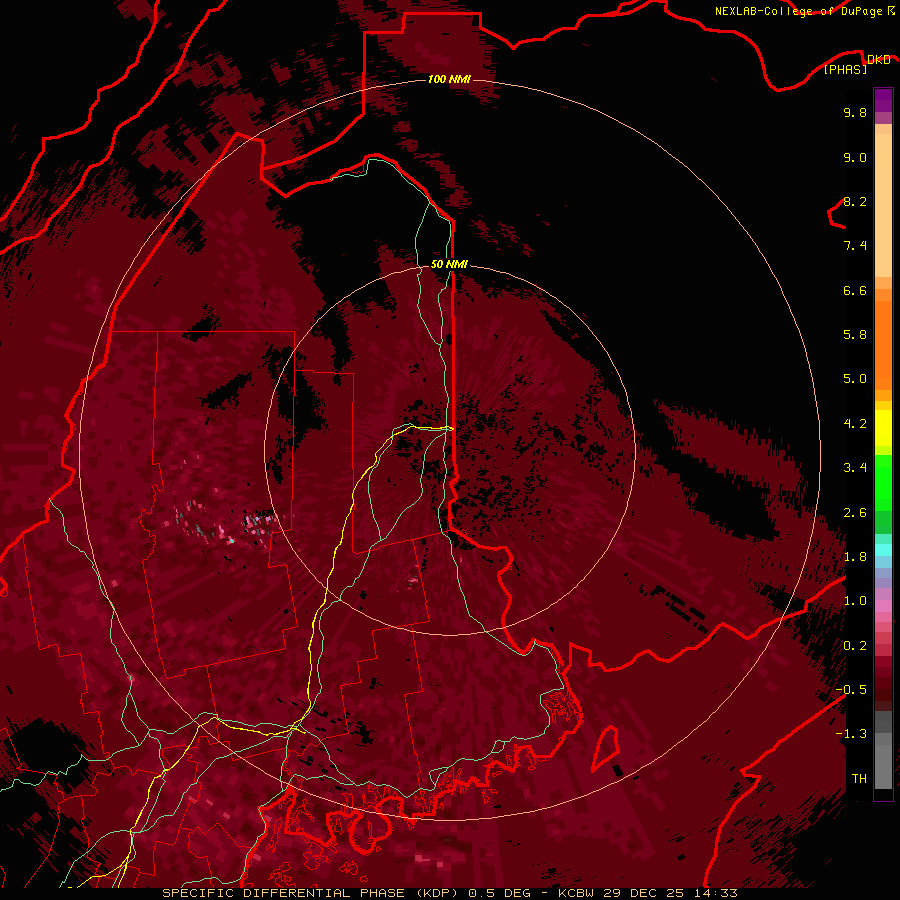Select the -1.3 color scale value
The height and width of the screenshot is (900, 900).
tap(851, 734)
